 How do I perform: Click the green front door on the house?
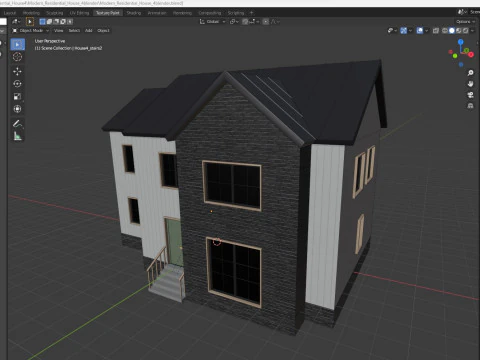174,242
